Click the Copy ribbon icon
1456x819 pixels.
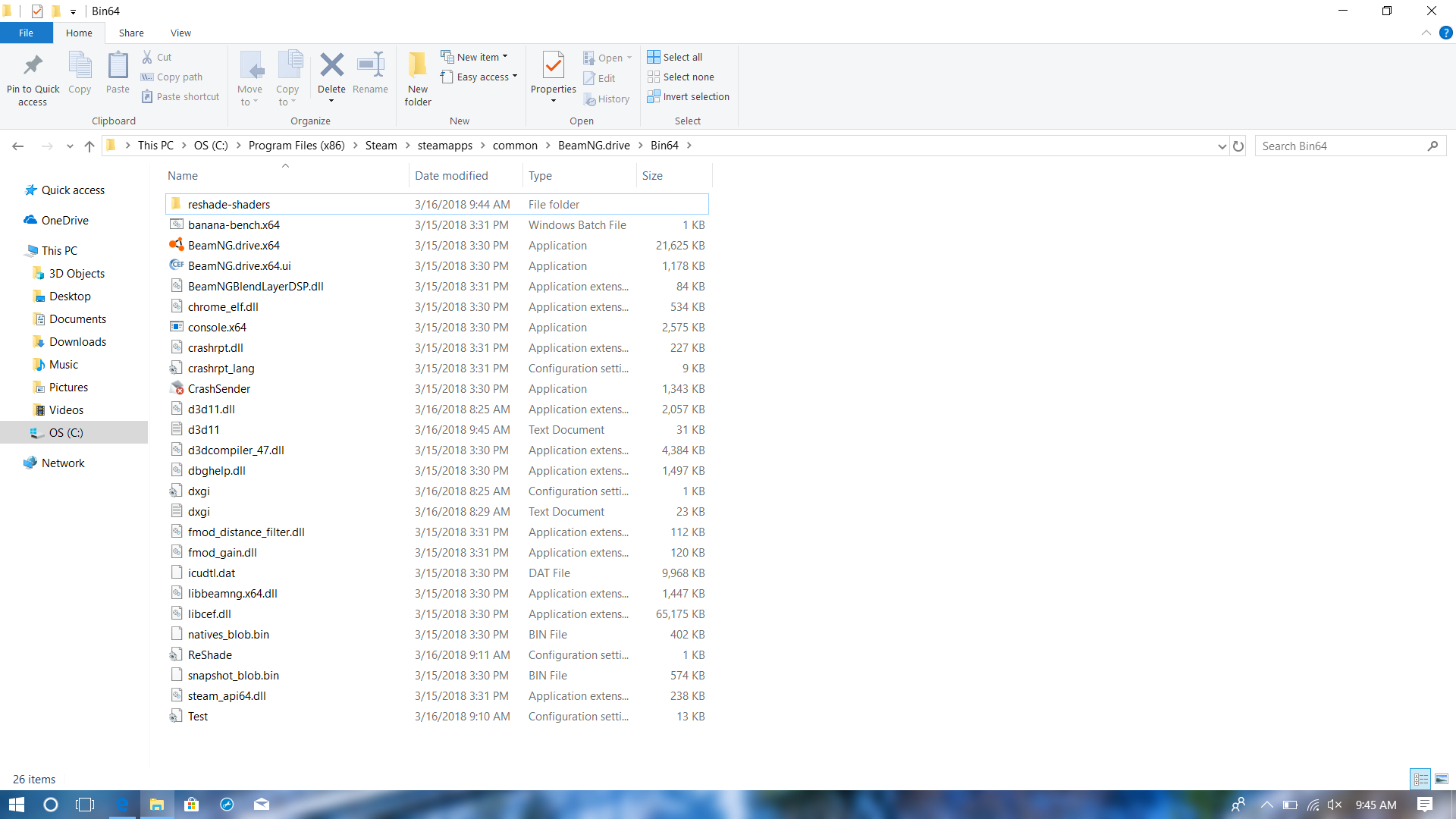[x=80, y=65]
